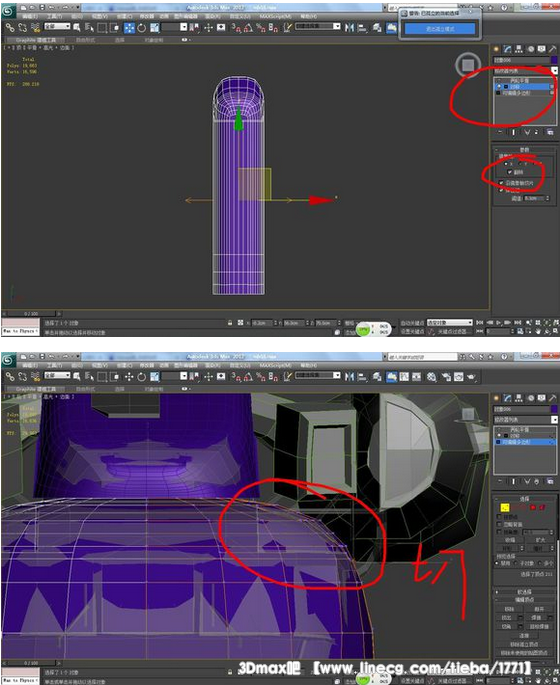560x685 pixels.
Task: Click ViewCube in upper viewport
Action: [x=468, y=65]
